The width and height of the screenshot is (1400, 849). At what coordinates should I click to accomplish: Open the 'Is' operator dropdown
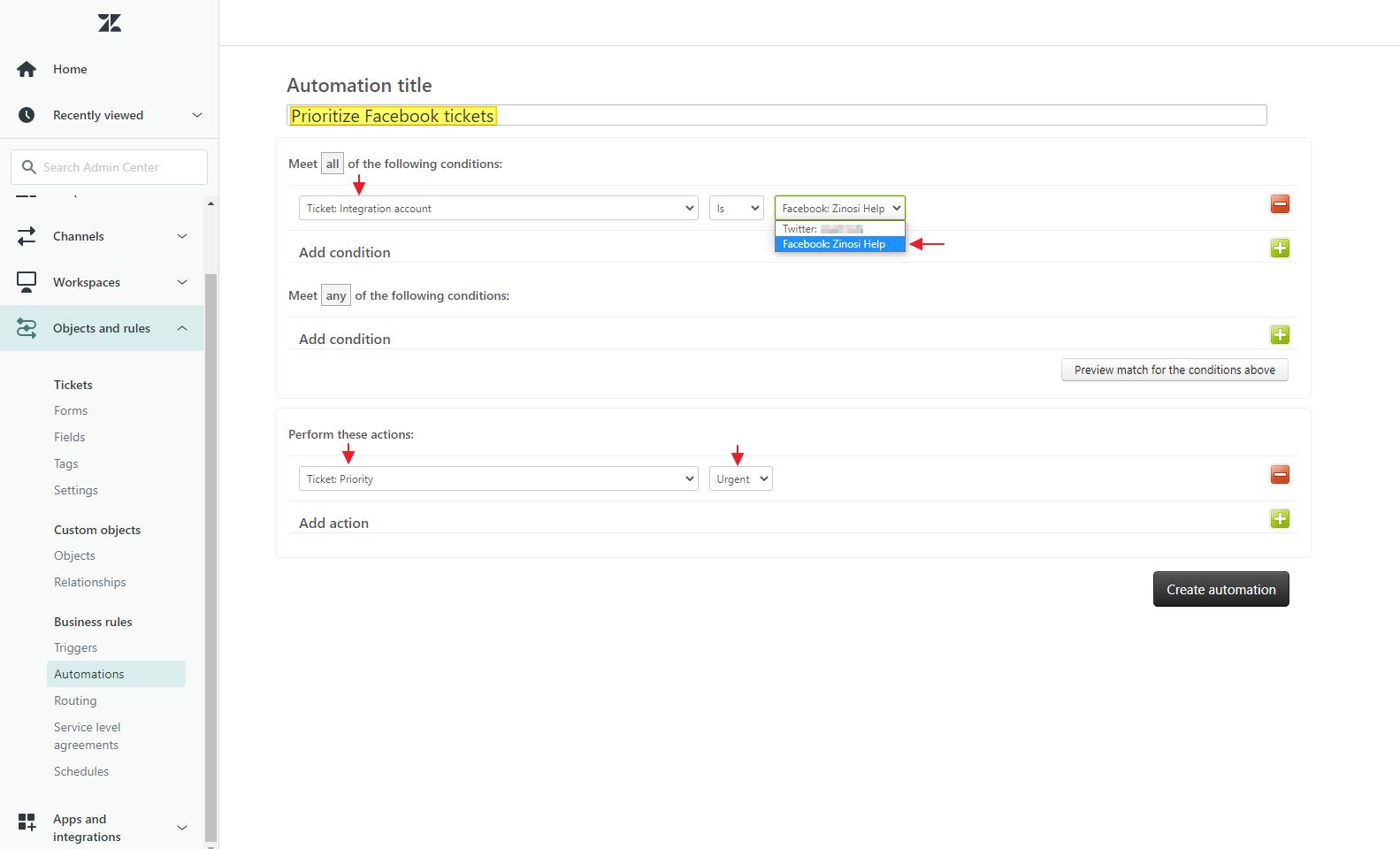click(x=737, y=208)
